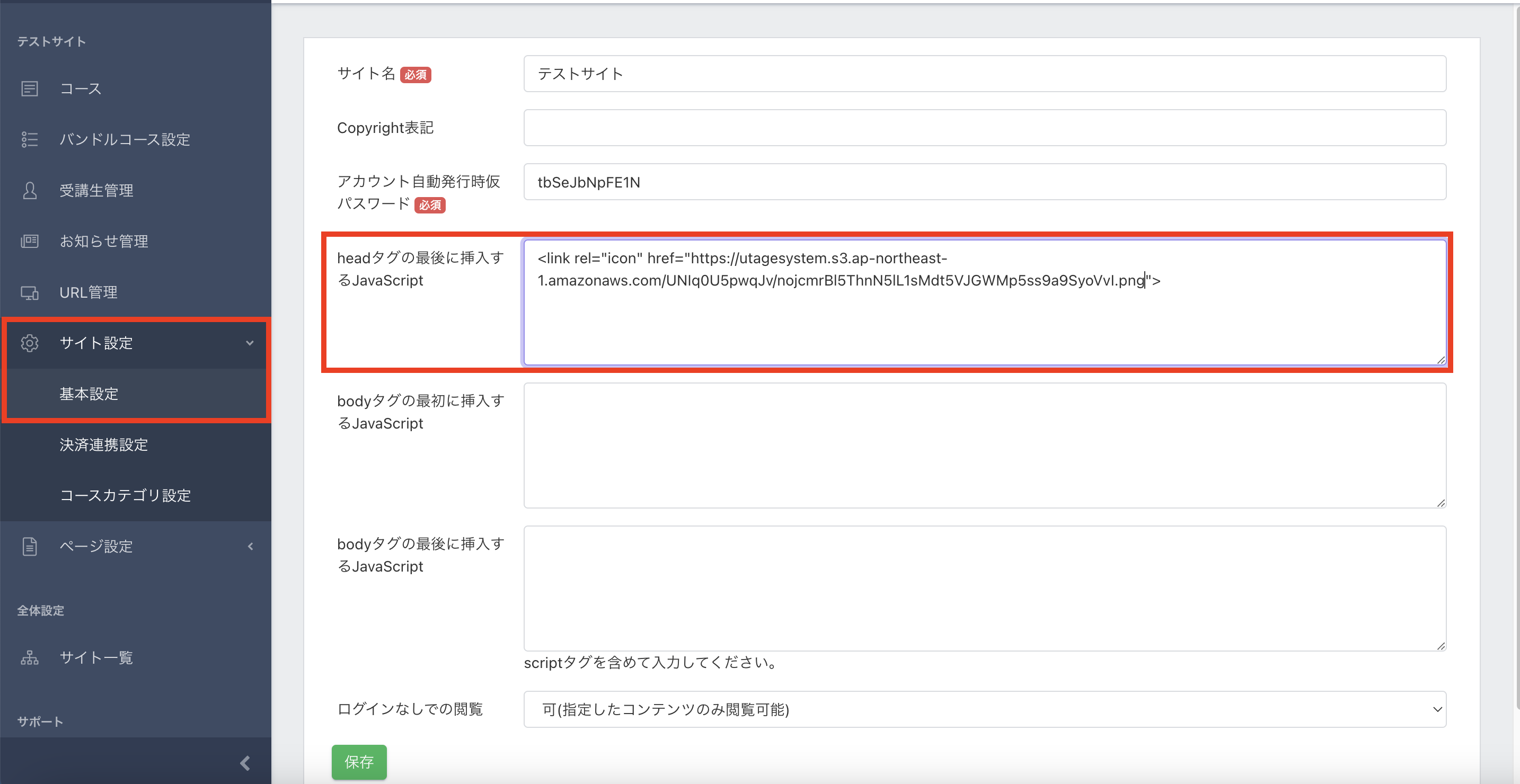Screen dimensions: 1520x784
Task: Open 基本設定 submenu item
Action: coord(89,394)
